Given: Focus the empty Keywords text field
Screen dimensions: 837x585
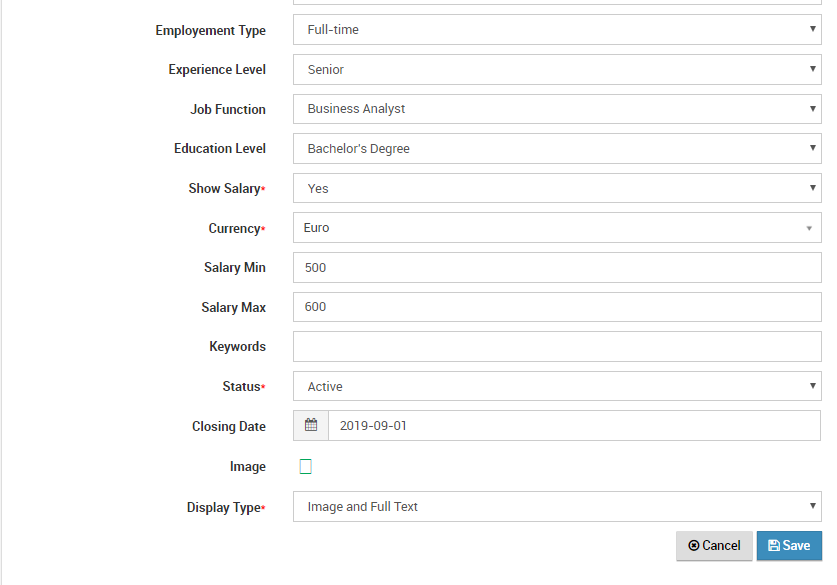Looking at the screenshot, I should click(557, 346).
